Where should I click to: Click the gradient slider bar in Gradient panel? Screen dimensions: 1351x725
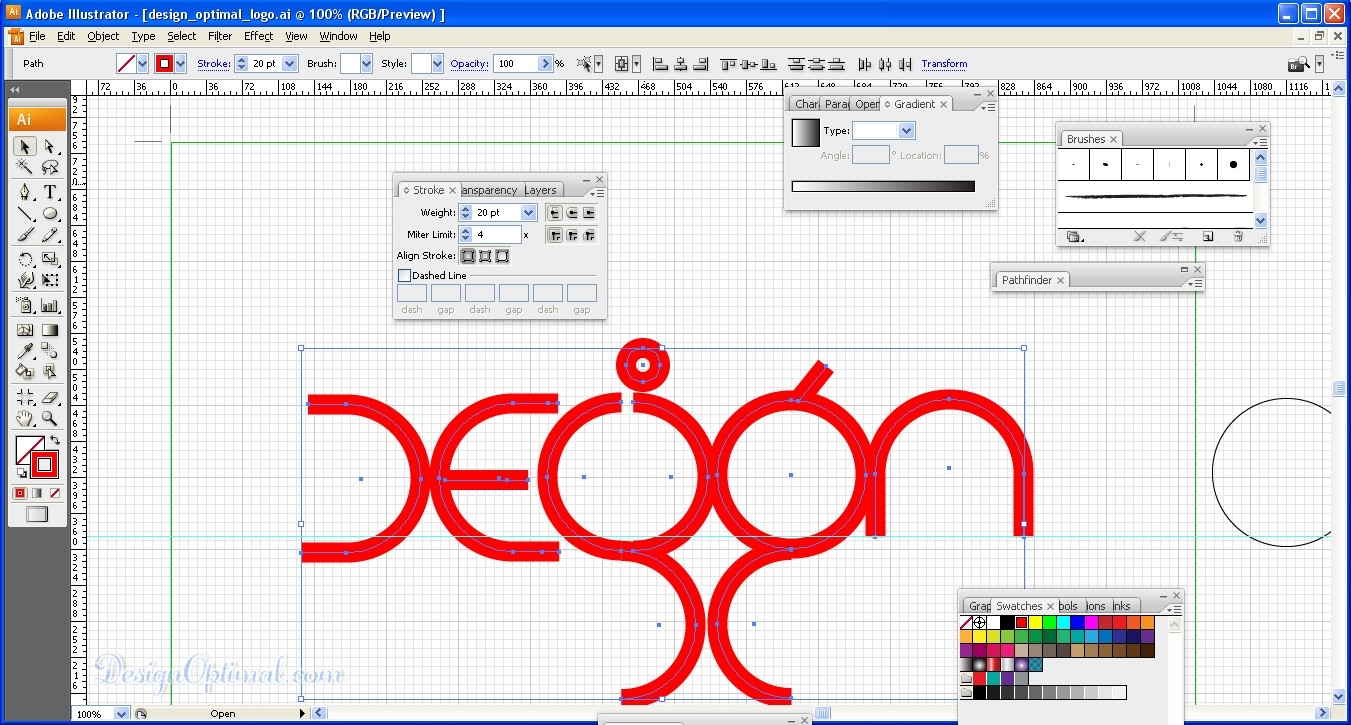(883, 186)
